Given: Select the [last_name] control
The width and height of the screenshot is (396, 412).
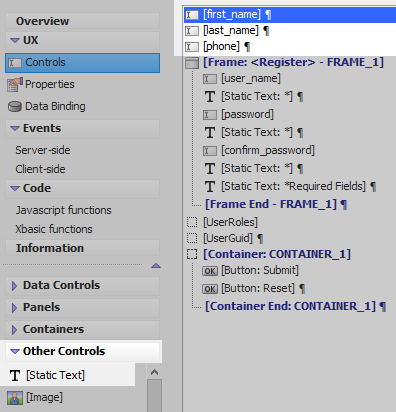Looking at the screenshot, I should pos(231,31).
